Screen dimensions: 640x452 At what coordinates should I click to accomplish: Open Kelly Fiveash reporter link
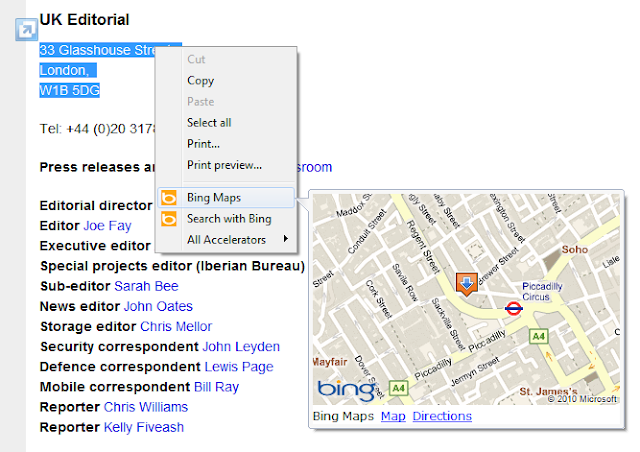tap(144, 427)
